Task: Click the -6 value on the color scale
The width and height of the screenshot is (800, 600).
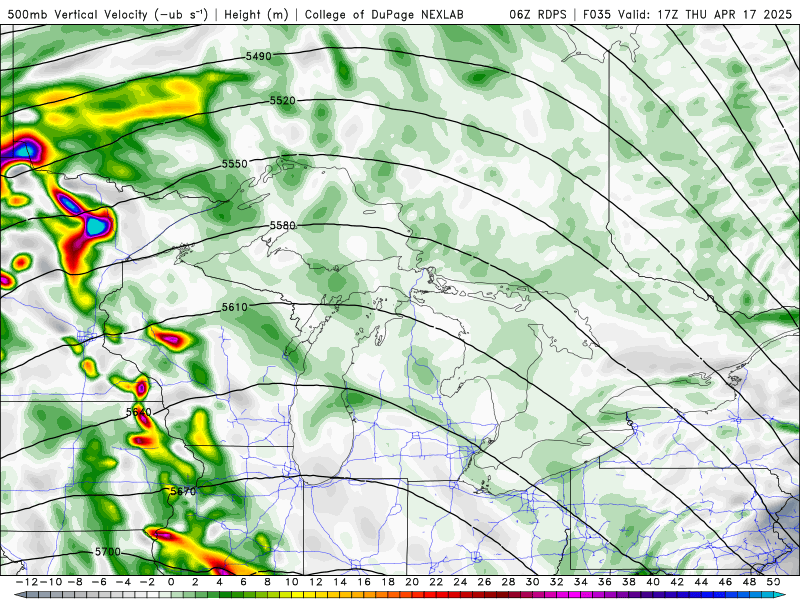Action: click(99, 582)
